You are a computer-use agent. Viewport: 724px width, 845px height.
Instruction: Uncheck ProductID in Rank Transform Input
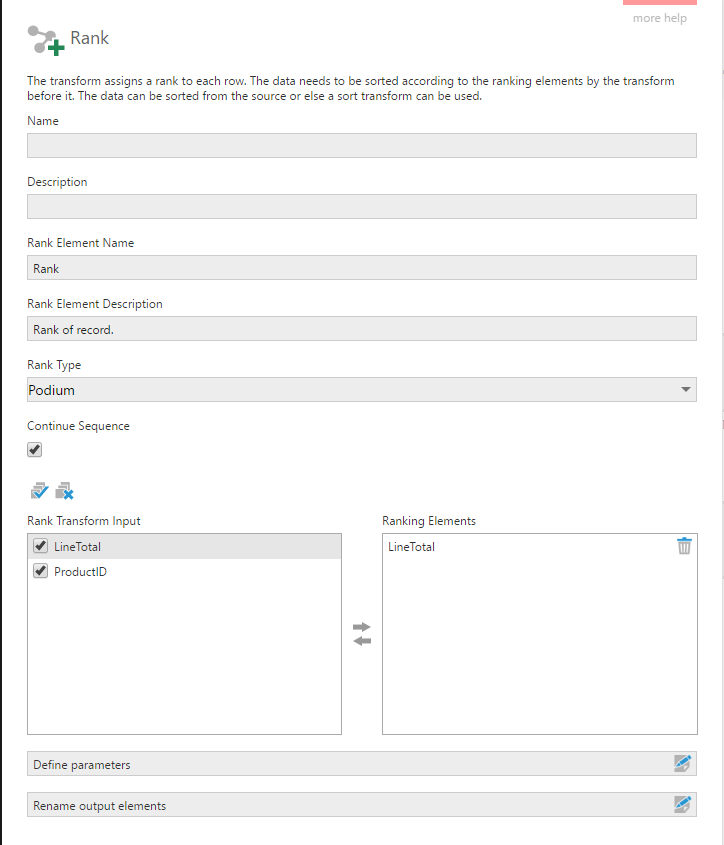[38, 570]
